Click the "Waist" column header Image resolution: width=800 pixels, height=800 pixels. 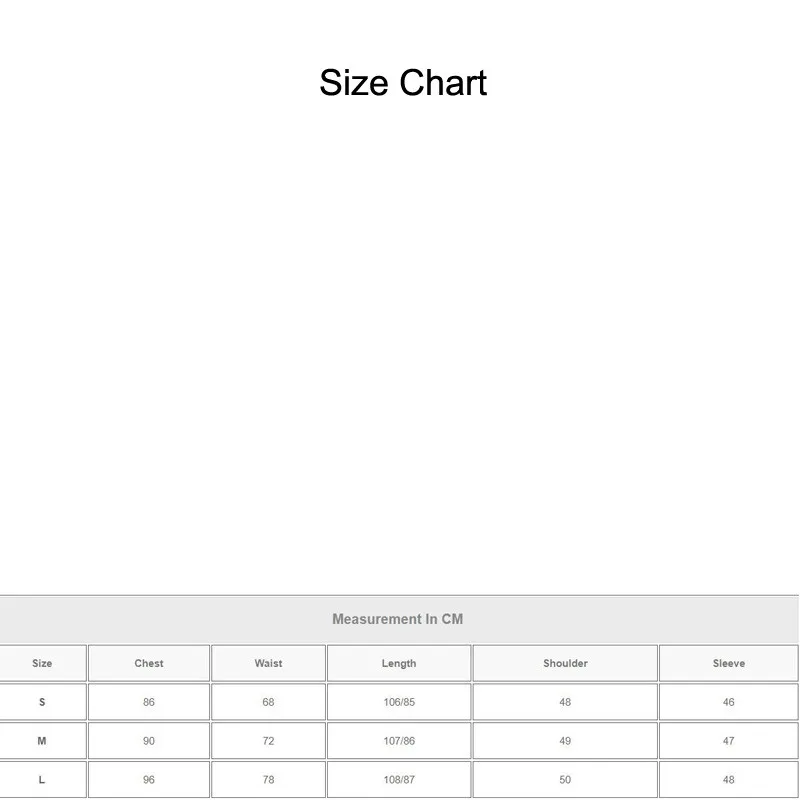(x=268, y=663)
